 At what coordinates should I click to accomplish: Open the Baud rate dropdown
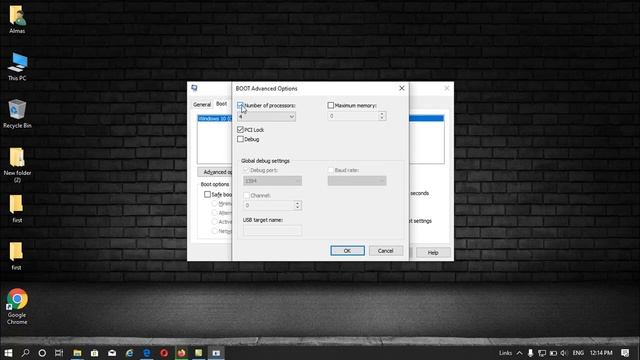[357, 180]
